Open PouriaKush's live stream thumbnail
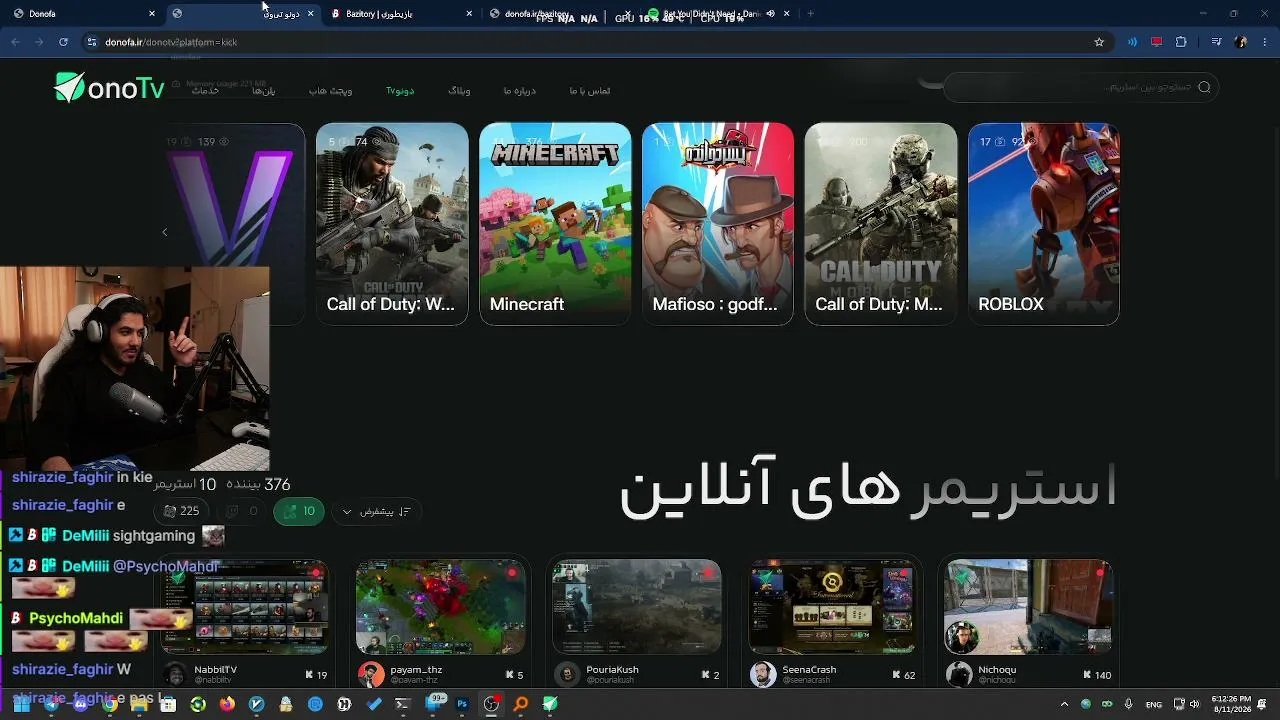The image size is (1280, 720). coord(637,607)
